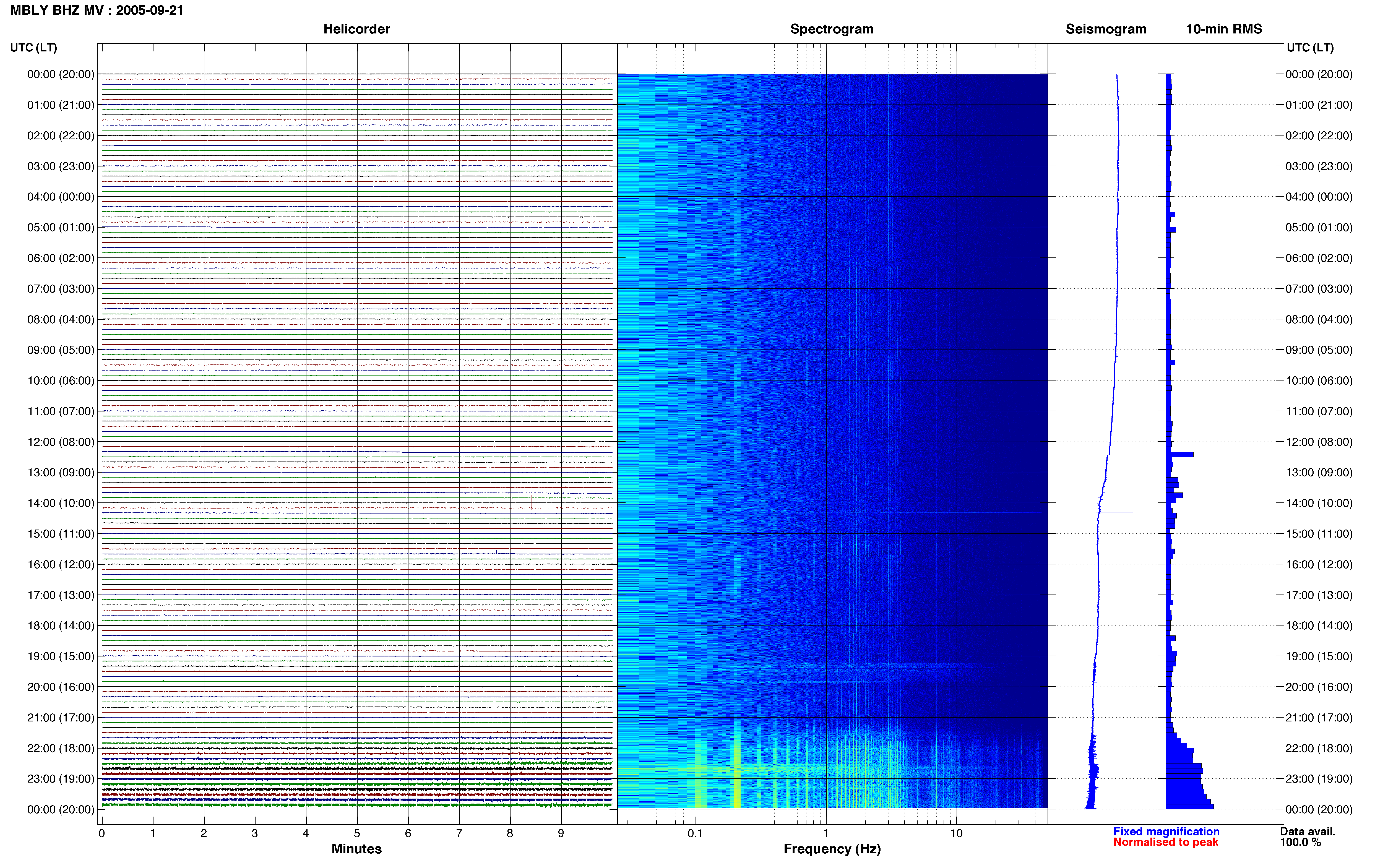This screenshot has height=868, width=1388.
Task: Click left time label 19:00 (15:00)
Action: tap(61, 656)
